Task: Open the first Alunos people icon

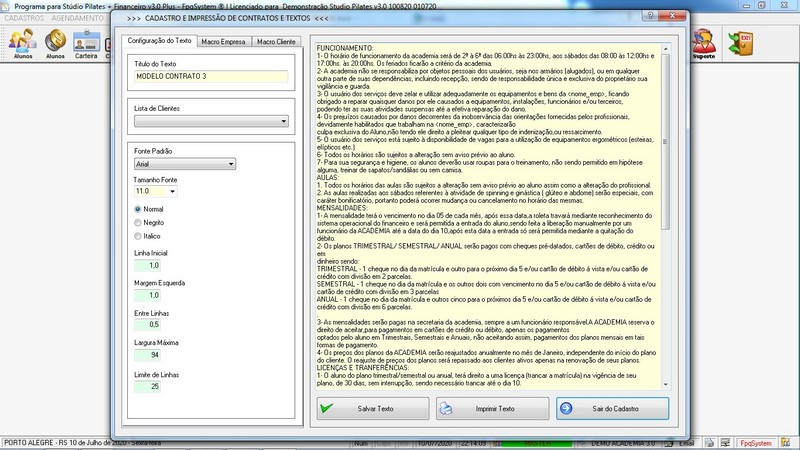Action: click(x=22, y=43)
